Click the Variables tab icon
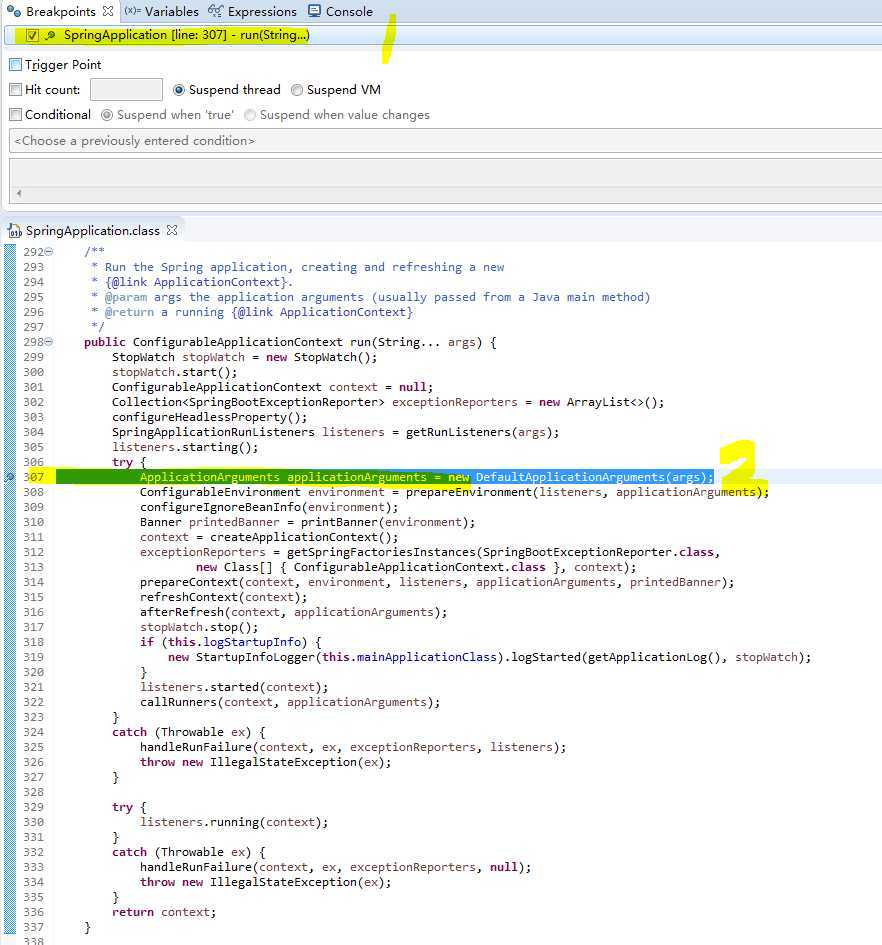Screen dimensions: 882x945 pos(132,11)
